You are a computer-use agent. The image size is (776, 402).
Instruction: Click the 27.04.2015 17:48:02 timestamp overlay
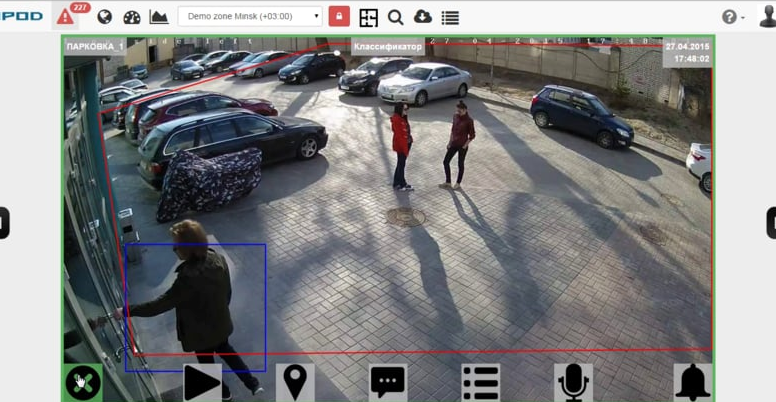(x=687, y=53)
